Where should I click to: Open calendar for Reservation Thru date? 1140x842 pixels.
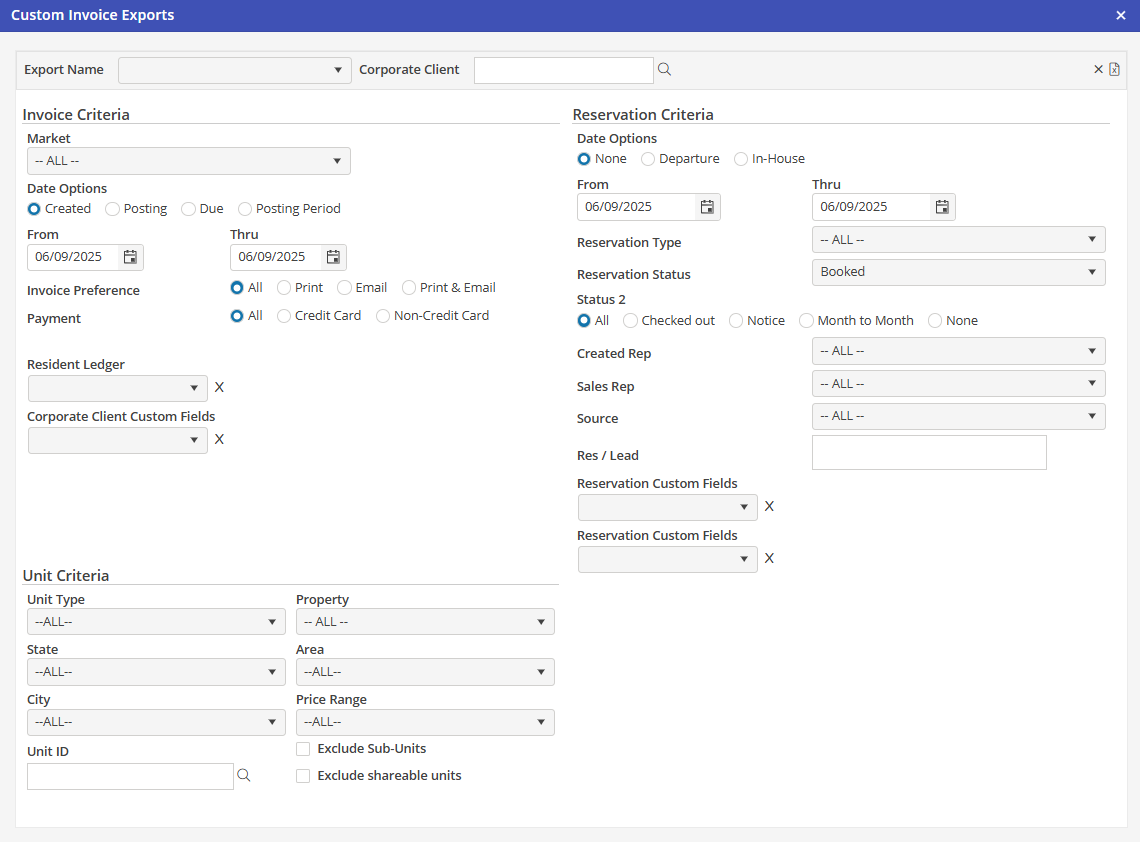click(942, 207)
